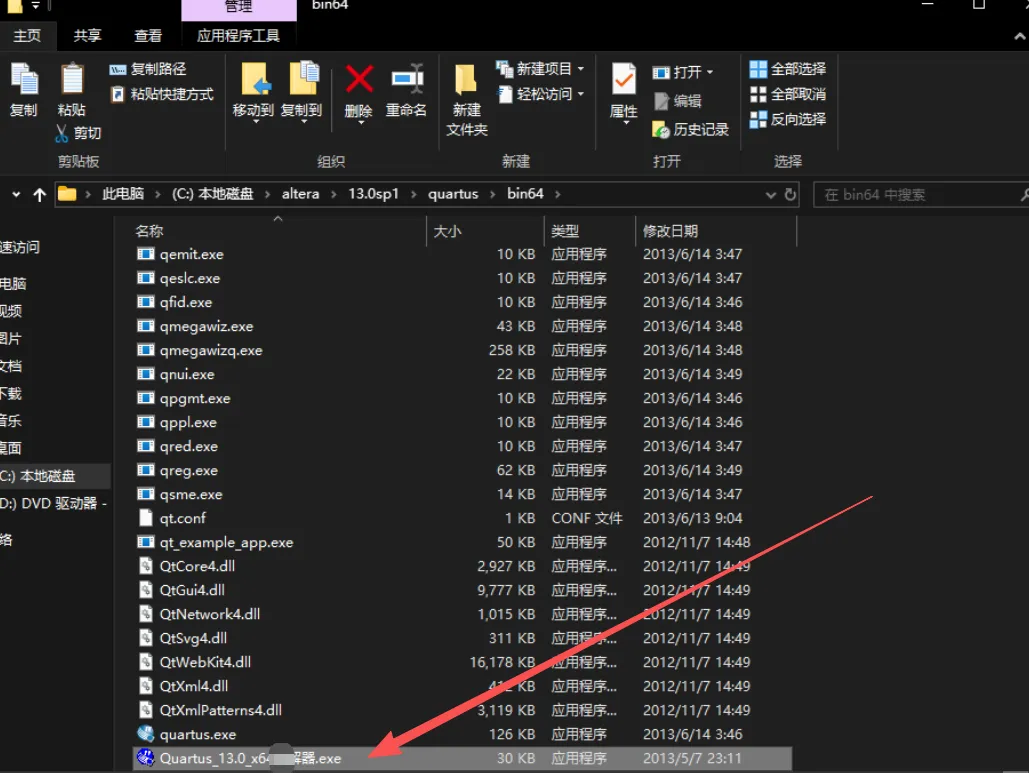The image size is (1029, 773).
Task: Select C: Local Disk in sidebar
Action: (55, 476)
